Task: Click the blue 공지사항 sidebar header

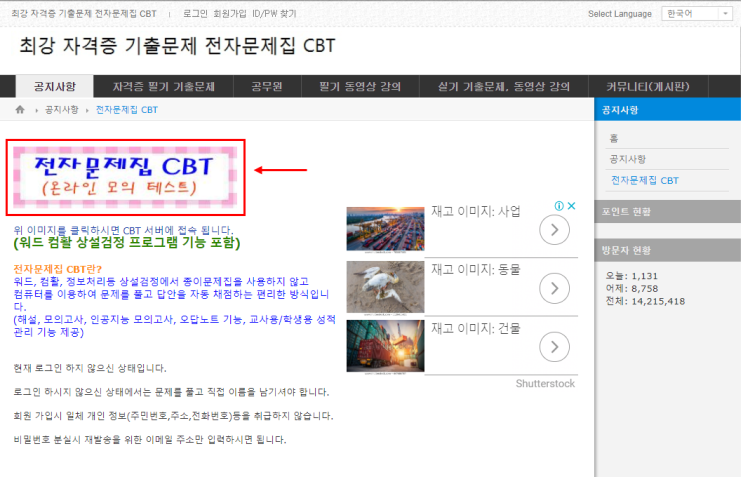Action: [x=668, y=109]
